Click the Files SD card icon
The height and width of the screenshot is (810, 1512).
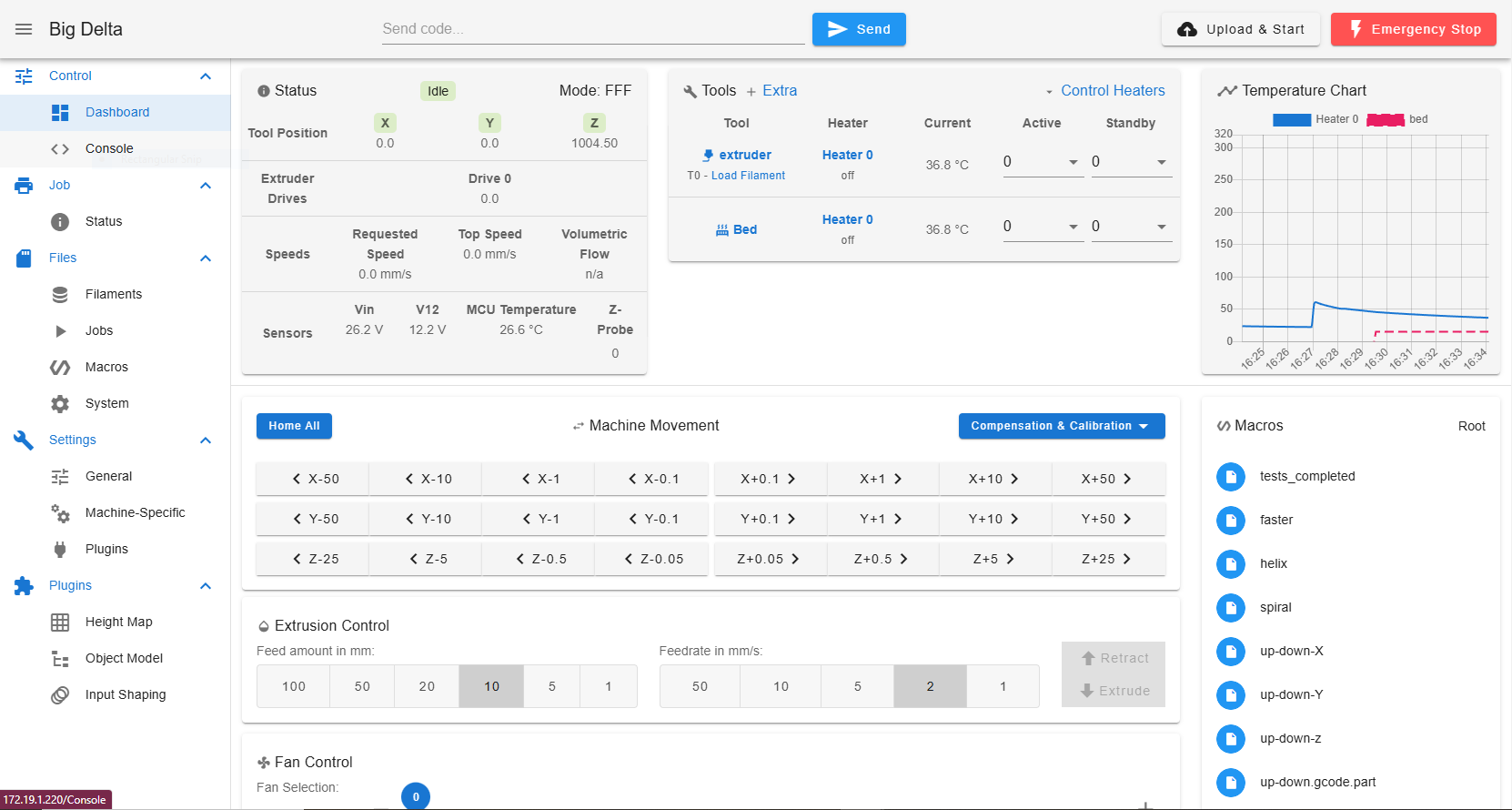click(24, 258)
